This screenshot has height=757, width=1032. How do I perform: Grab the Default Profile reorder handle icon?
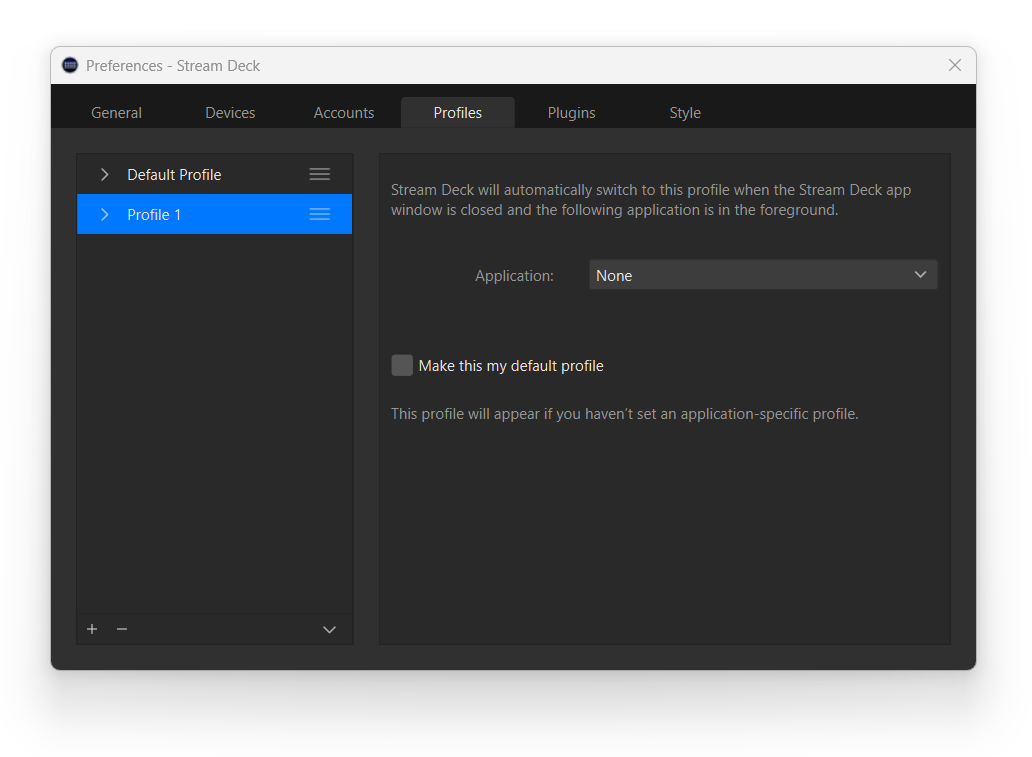pyautogui.click(x=320, y=174)
